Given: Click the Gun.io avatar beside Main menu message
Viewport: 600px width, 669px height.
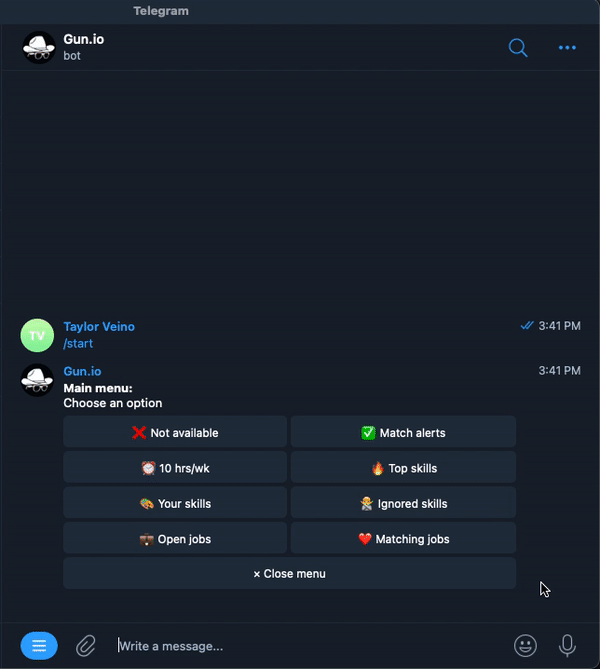Looking at the screenshot, I should click(x=37, y=380).
